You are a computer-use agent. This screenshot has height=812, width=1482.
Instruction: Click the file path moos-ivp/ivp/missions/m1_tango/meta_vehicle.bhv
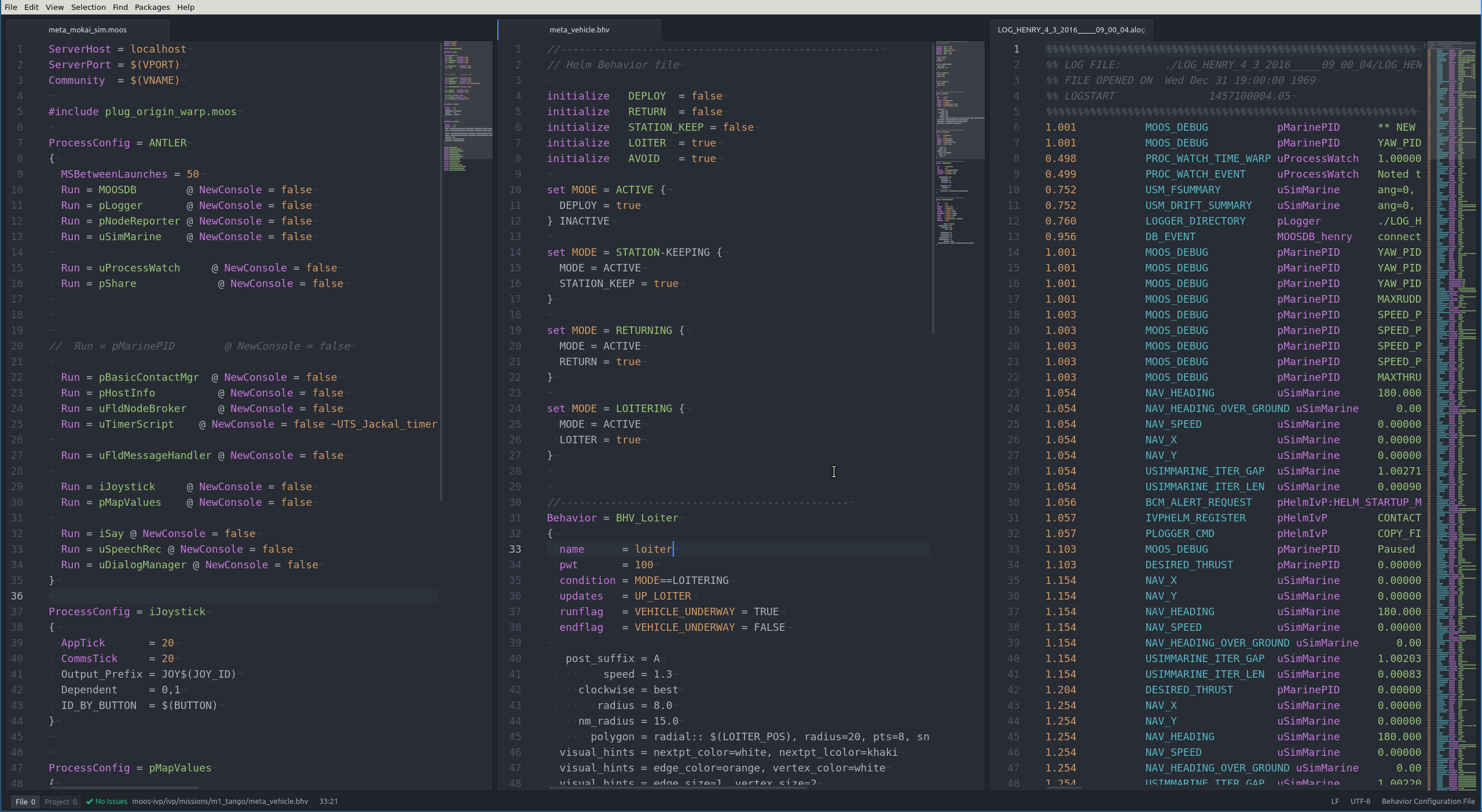point(220,802)
